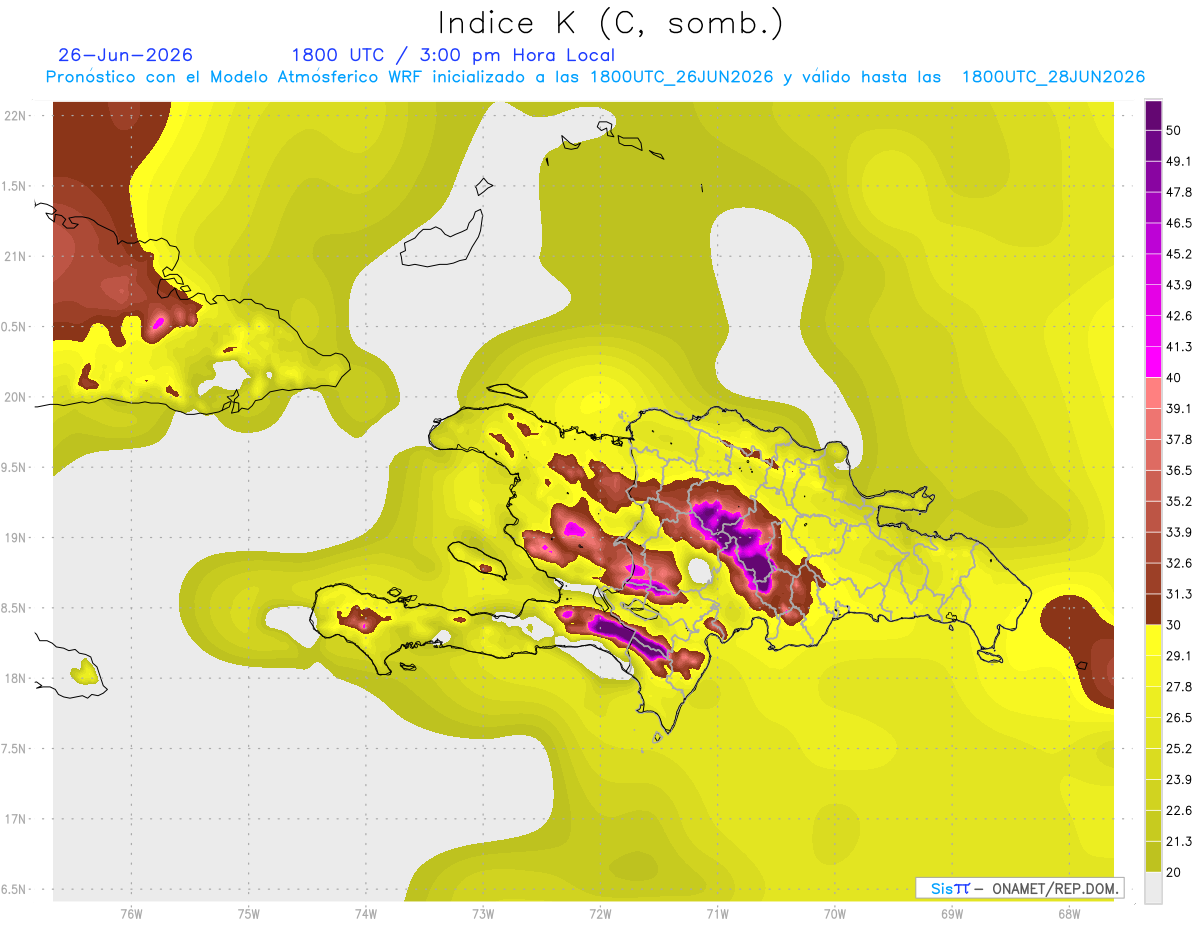Click the legend value "20"

(x=1174, y=872)
